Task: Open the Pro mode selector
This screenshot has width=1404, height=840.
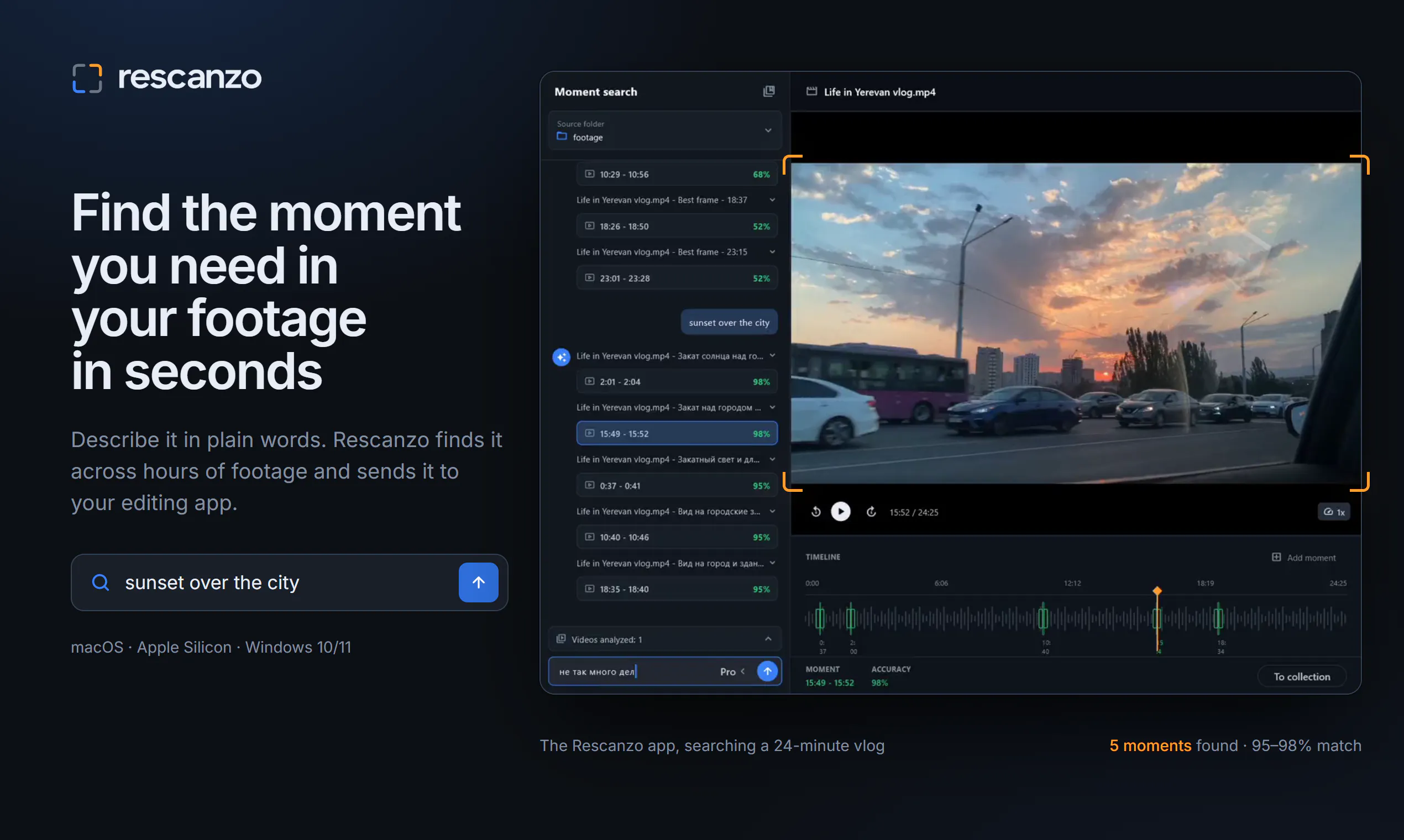Action: [732, 672]
